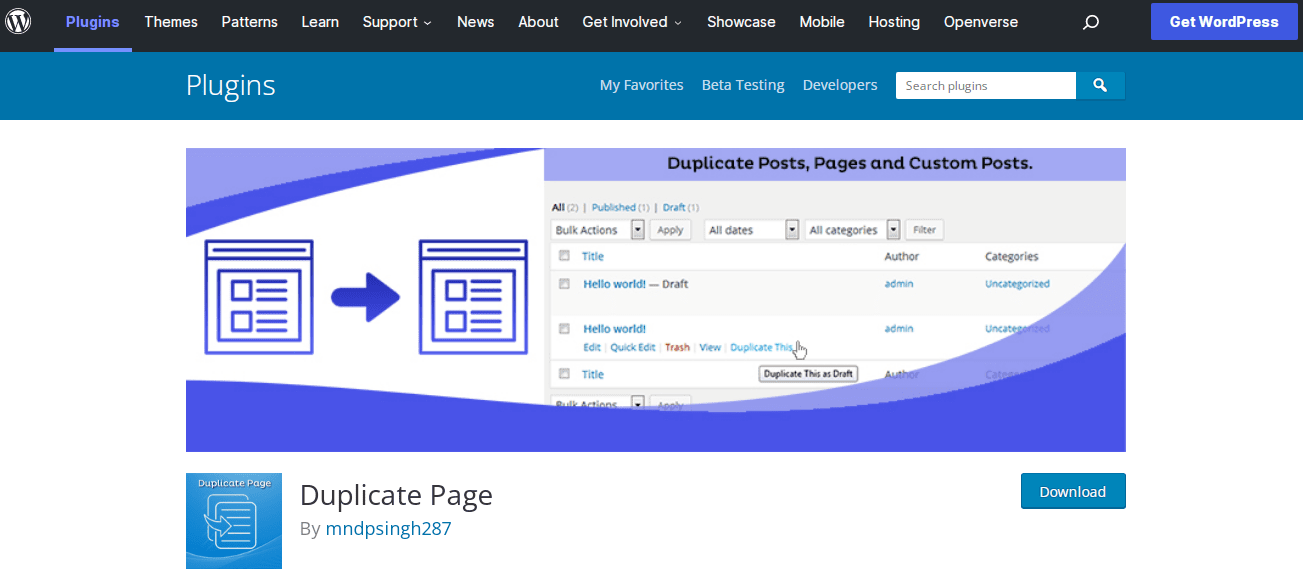The height and width of the screenshot is (579, 1303).
Task: Navigate to the Showcase page
Action: pyautogui.click(x=741, y=22)
